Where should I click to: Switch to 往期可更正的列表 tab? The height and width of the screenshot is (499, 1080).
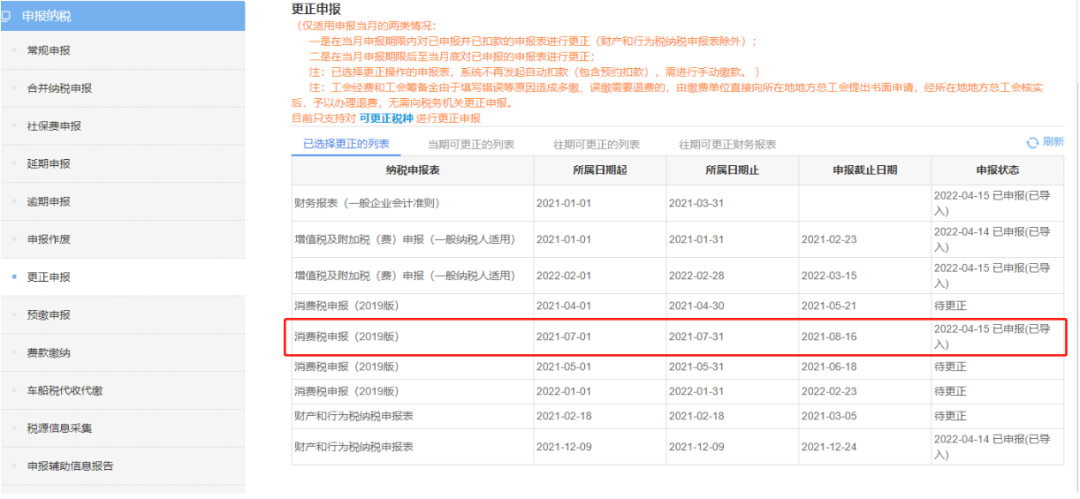click(x=596, y=145)
